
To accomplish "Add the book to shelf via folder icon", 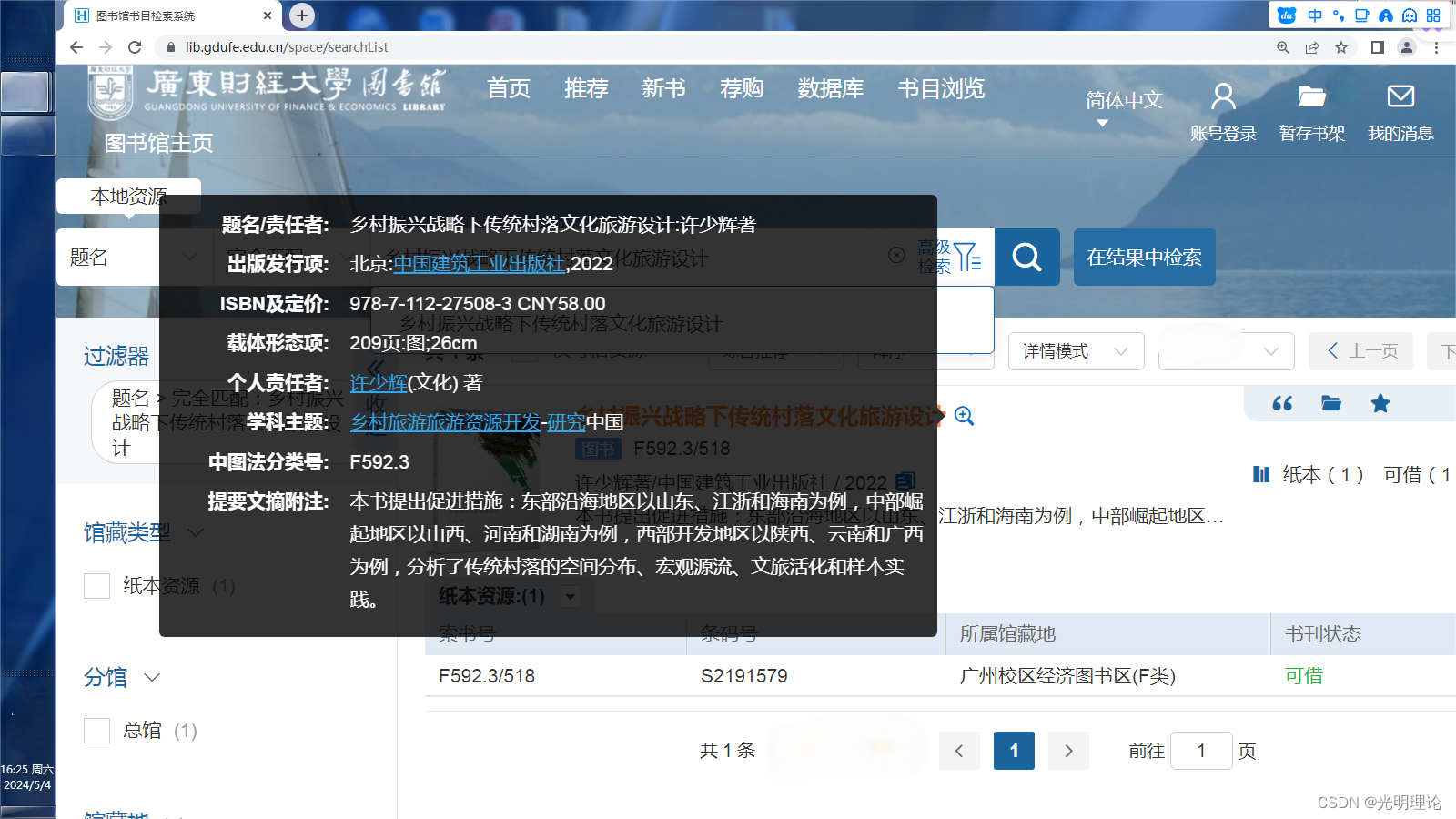I will pos(1331,403).
